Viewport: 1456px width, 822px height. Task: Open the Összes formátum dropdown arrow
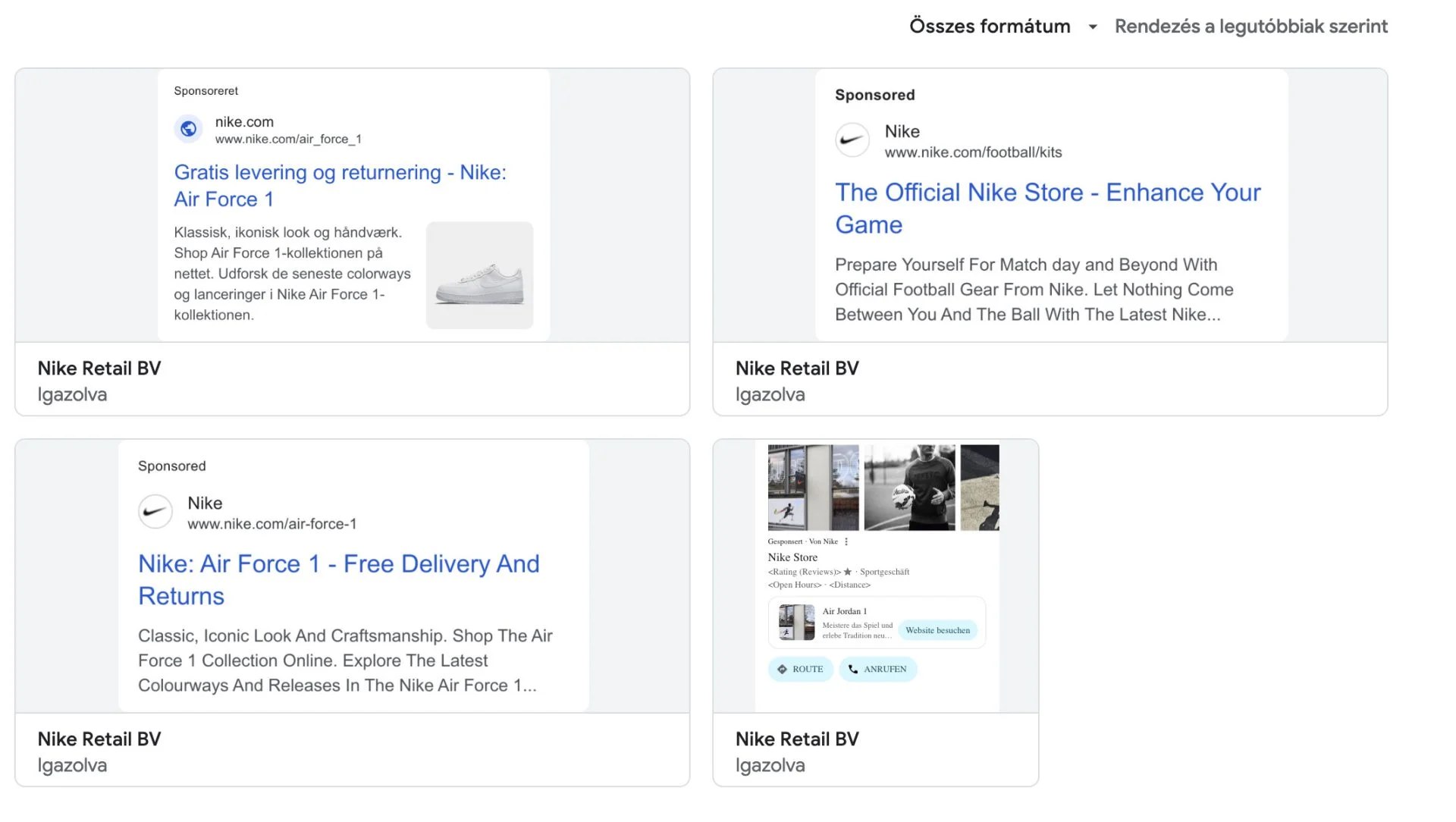[1093, 27]
